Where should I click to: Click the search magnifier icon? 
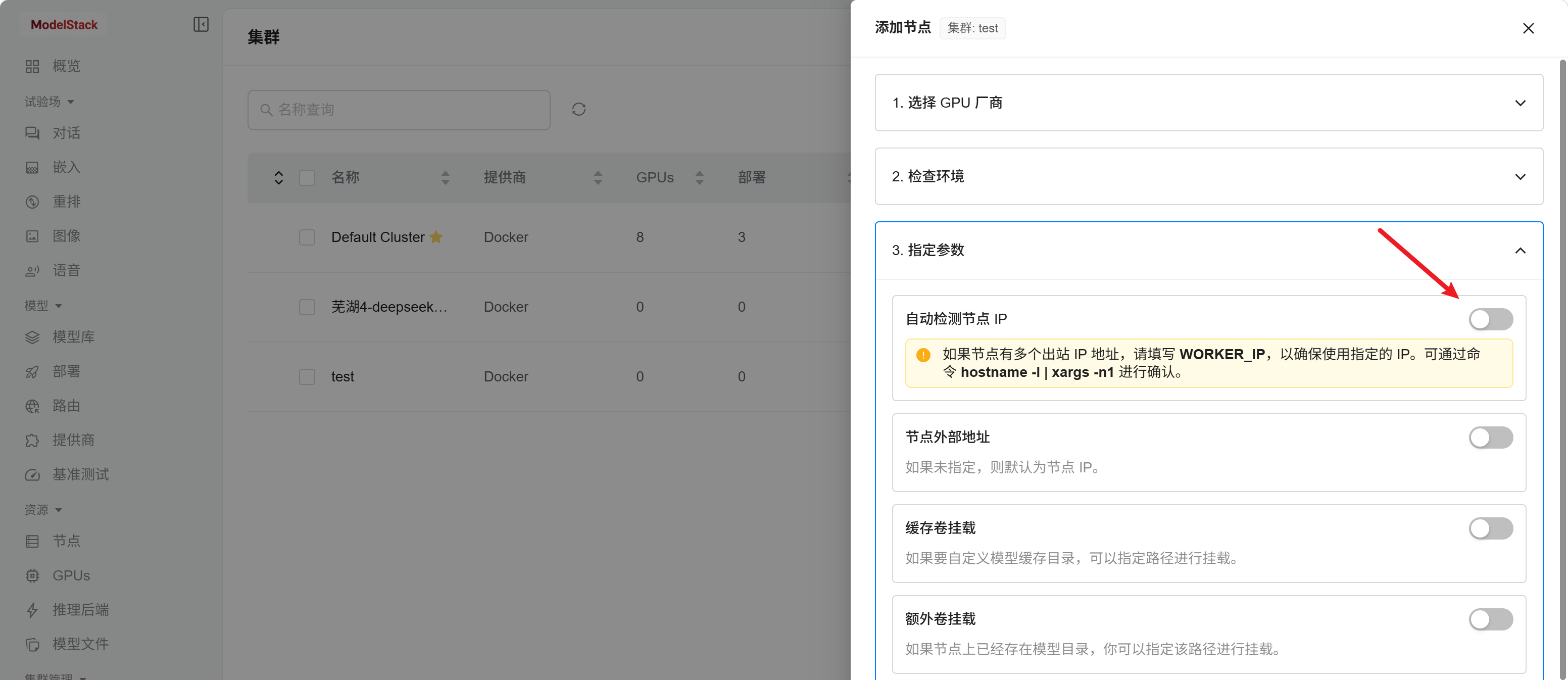click(266, 110)
